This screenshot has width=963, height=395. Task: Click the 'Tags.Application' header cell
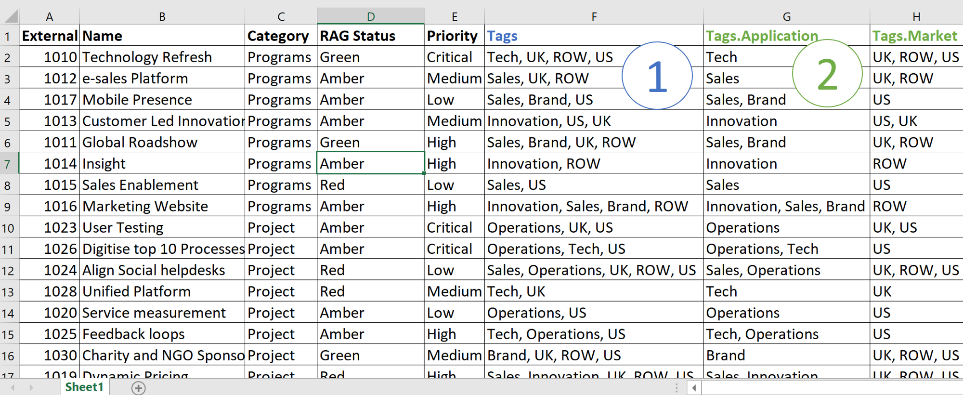click(787, 36)
